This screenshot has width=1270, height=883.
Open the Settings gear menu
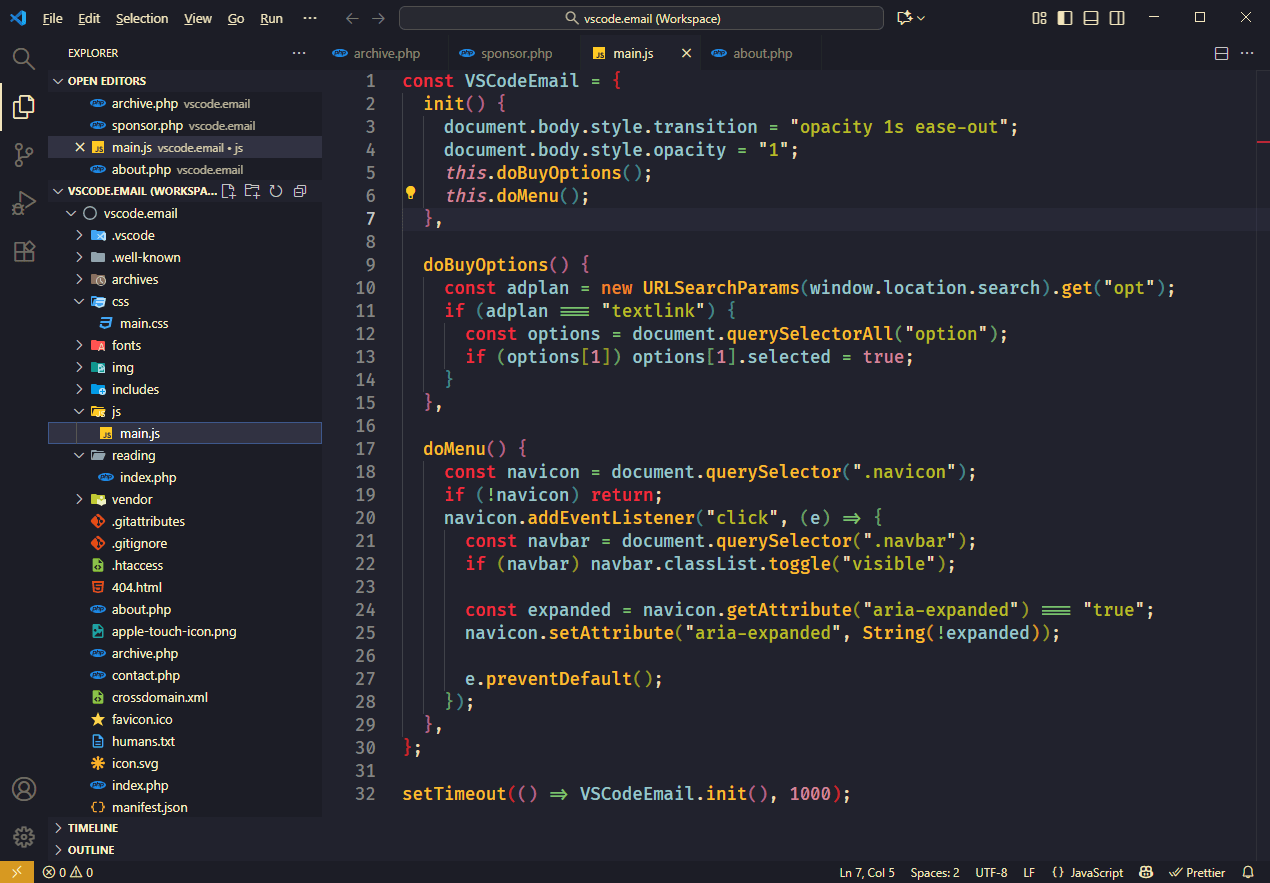23,837
